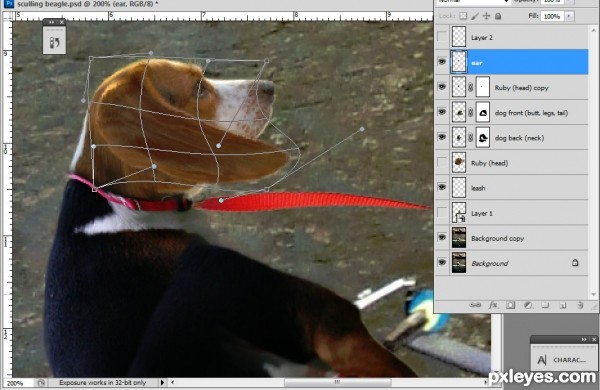Click the Background copy layer thumbnail
This screenshot has width=600, height=390.
pyautogui.click(x=459, y=238)
